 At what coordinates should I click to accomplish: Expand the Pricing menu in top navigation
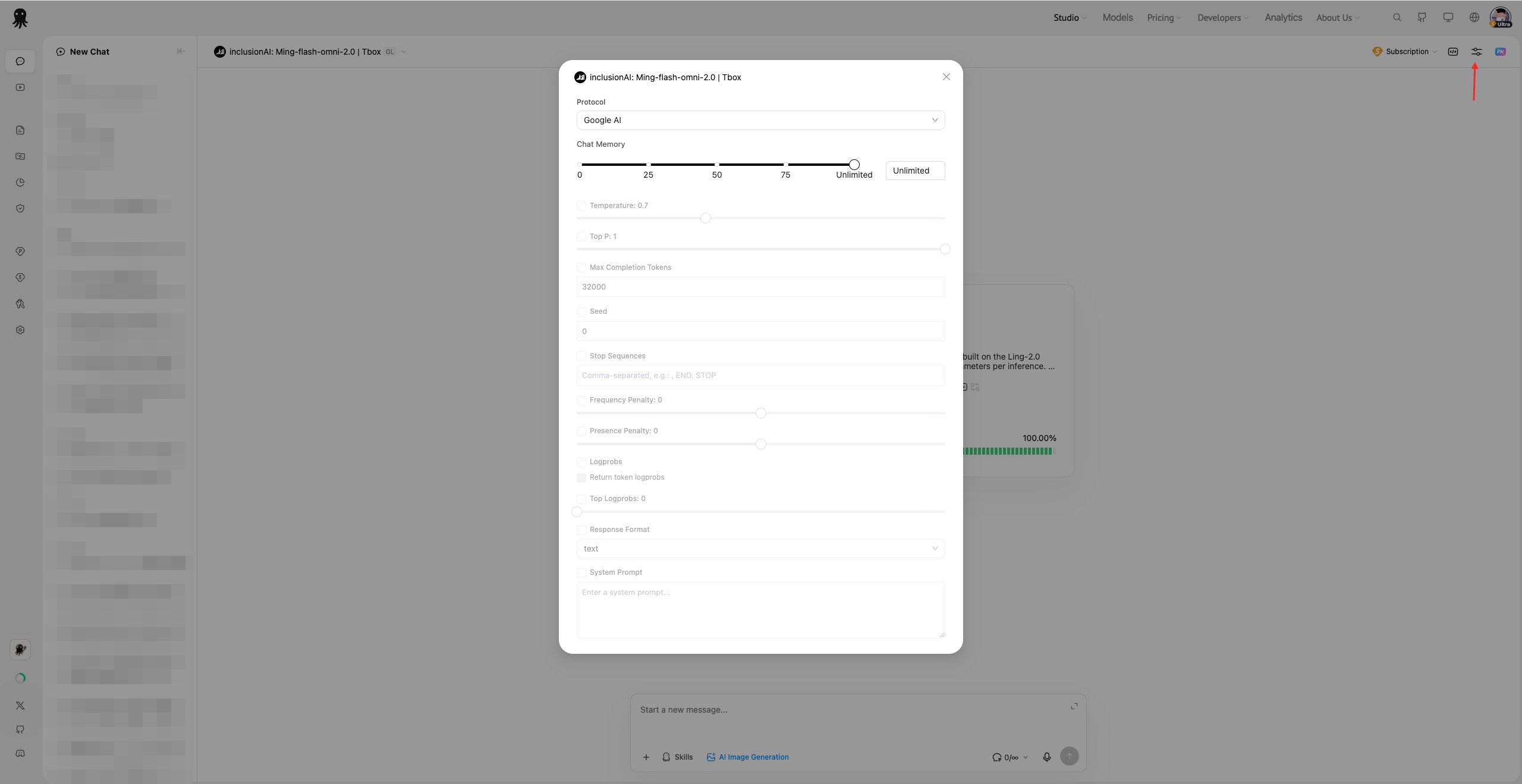[x=1164, y=18]
